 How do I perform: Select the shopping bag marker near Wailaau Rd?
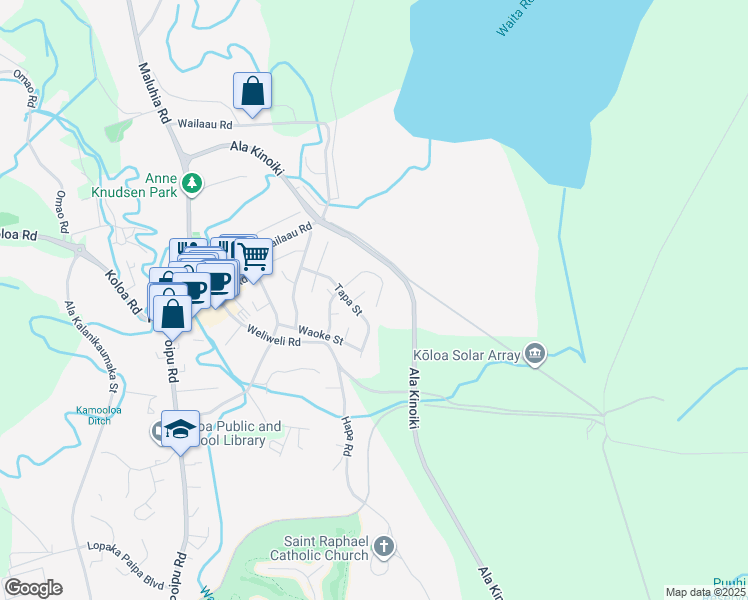point(252,92)
